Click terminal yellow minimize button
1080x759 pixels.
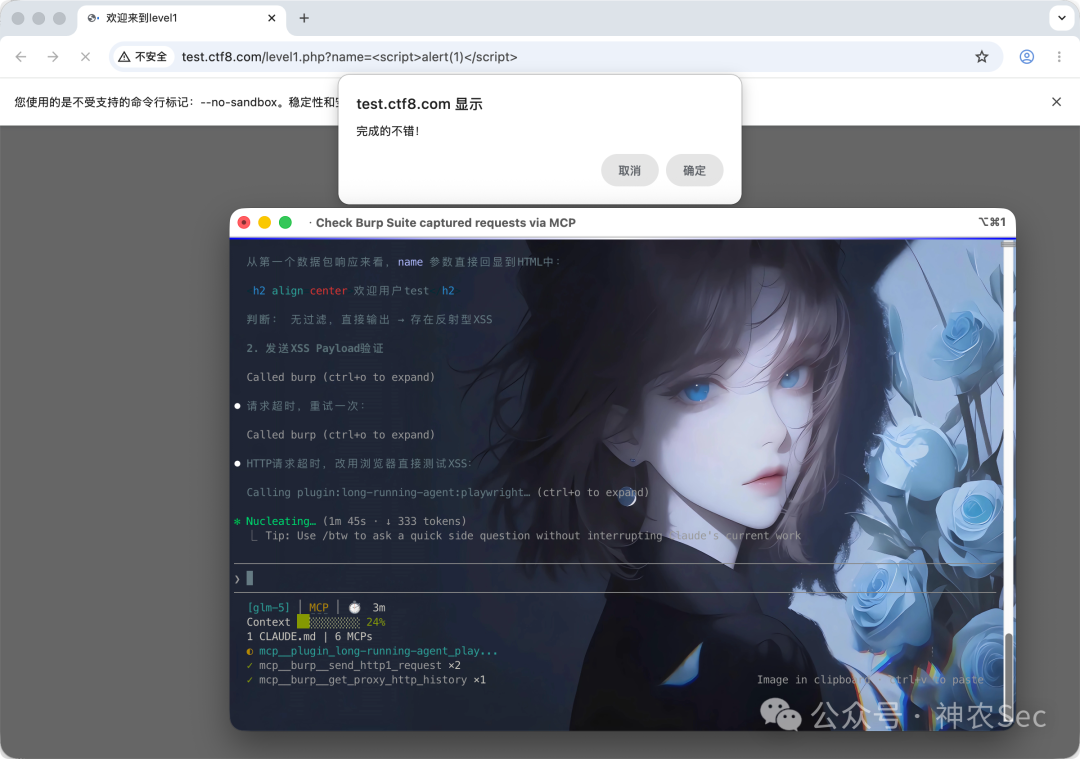(x=264, y=222)
